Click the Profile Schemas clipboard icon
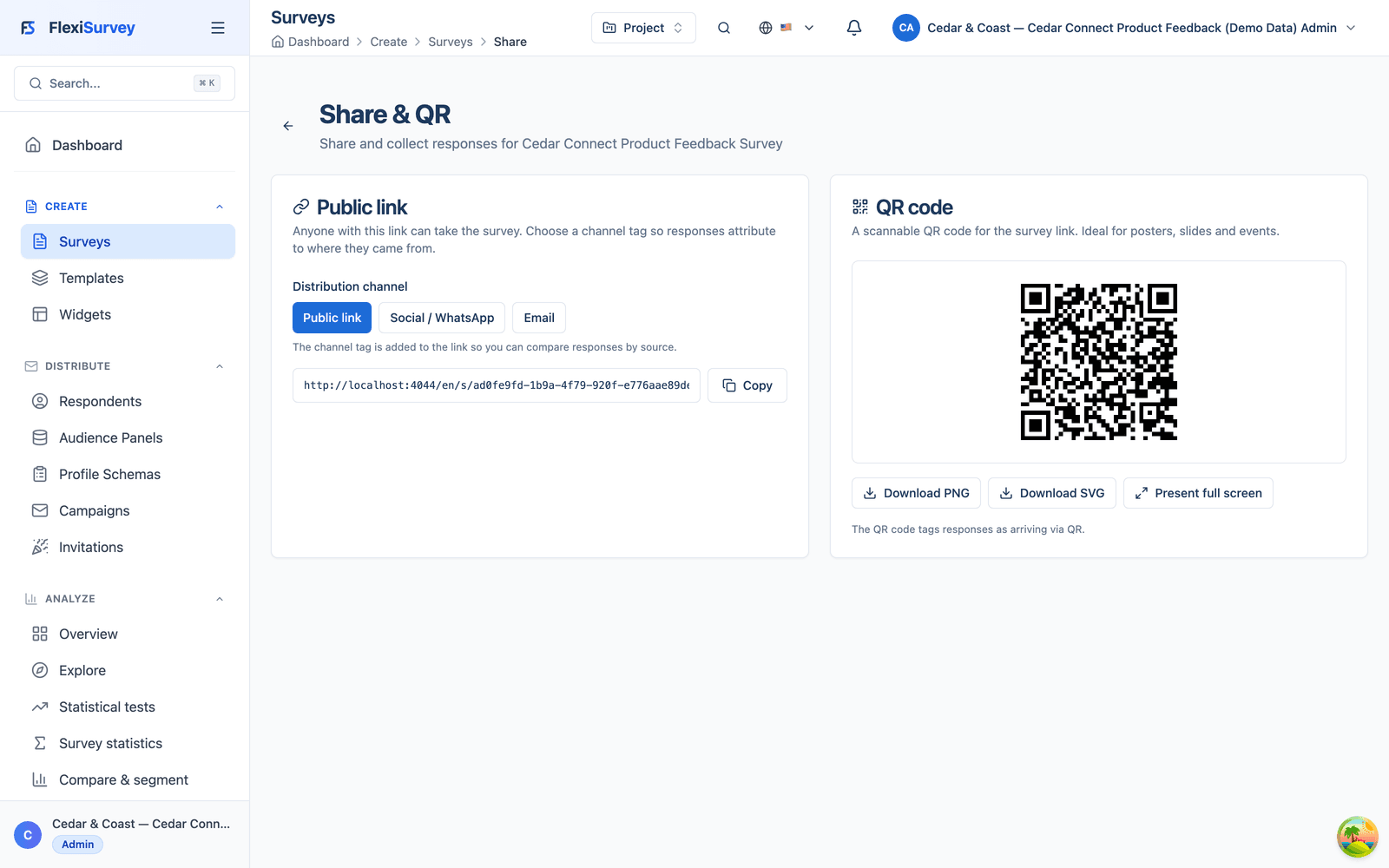Image resolution: width=1389 pixels, height=868 pixels. 40,474
